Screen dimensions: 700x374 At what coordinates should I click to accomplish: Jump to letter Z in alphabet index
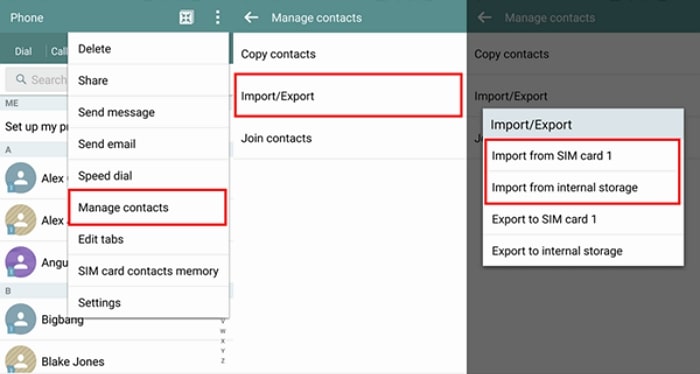pyautogui.click(x=223, y=361)
